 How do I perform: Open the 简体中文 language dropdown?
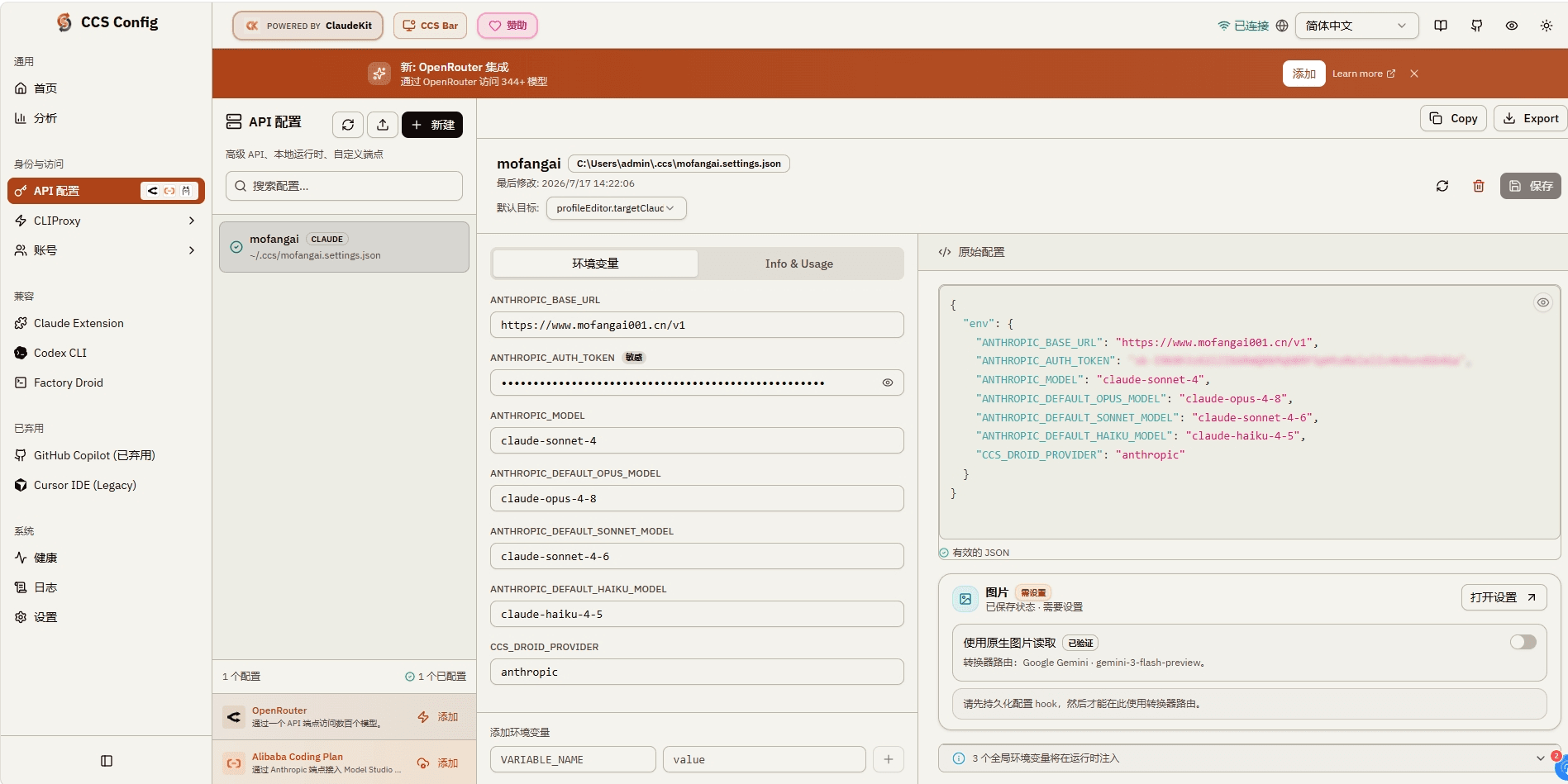pyautogui.click(x=1356, y=26)
